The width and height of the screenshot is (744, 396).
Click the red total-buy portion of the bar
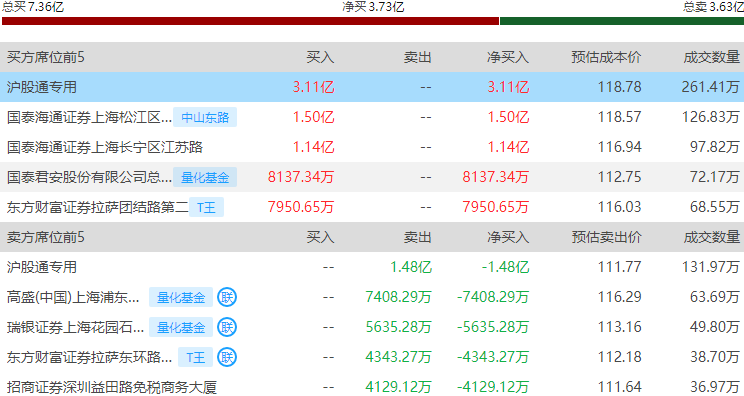[251, 21]
